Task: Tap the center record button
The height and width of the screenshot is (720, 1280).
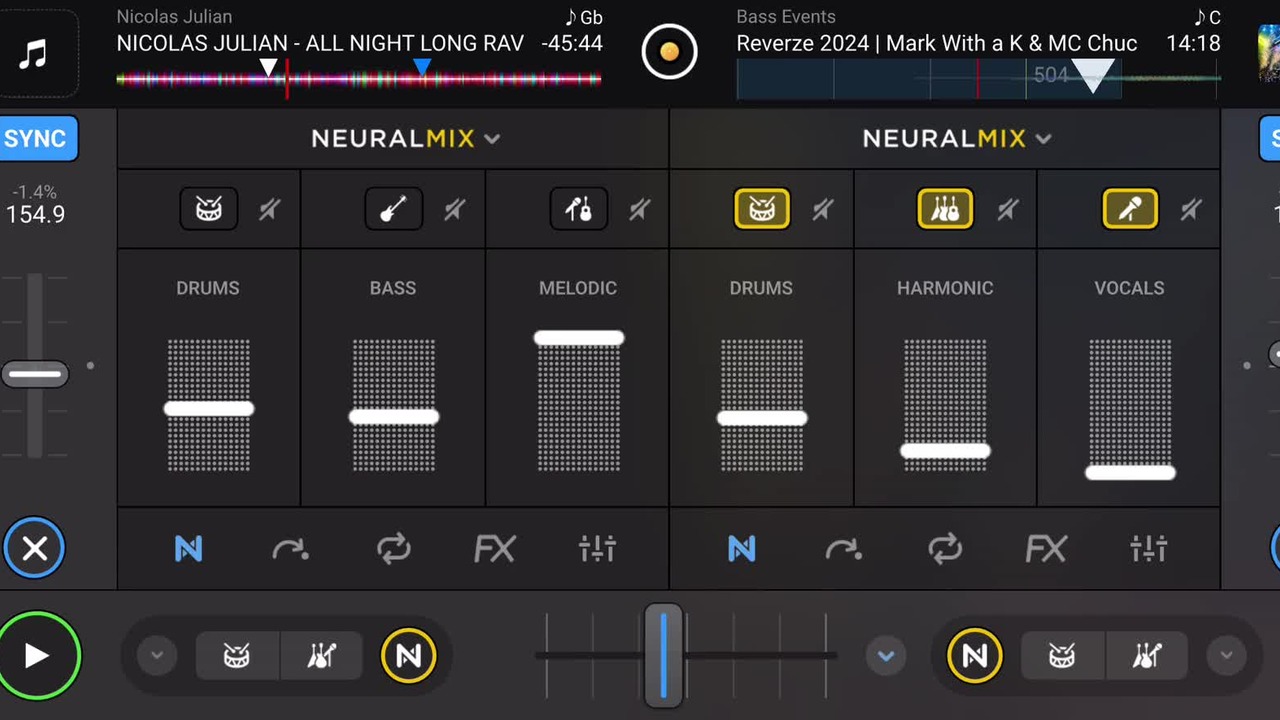Action: pos(669,52)
